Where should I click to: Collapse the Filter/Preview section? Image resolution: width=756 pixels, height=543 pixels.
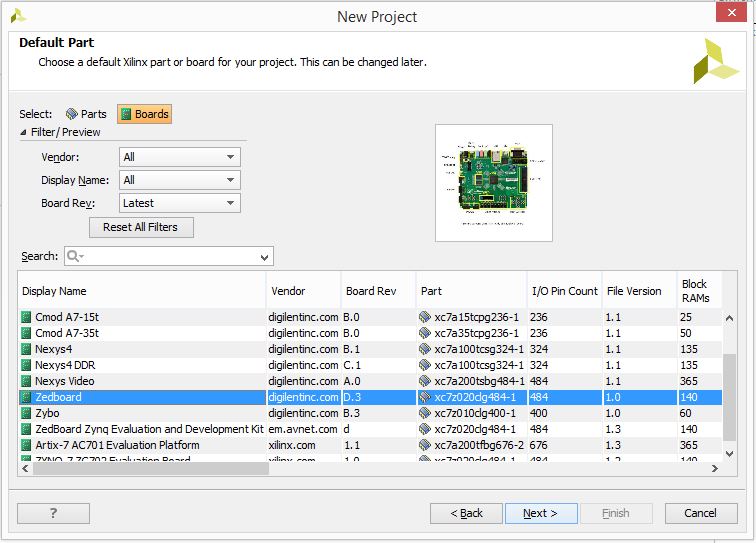[x=23, y=132]
